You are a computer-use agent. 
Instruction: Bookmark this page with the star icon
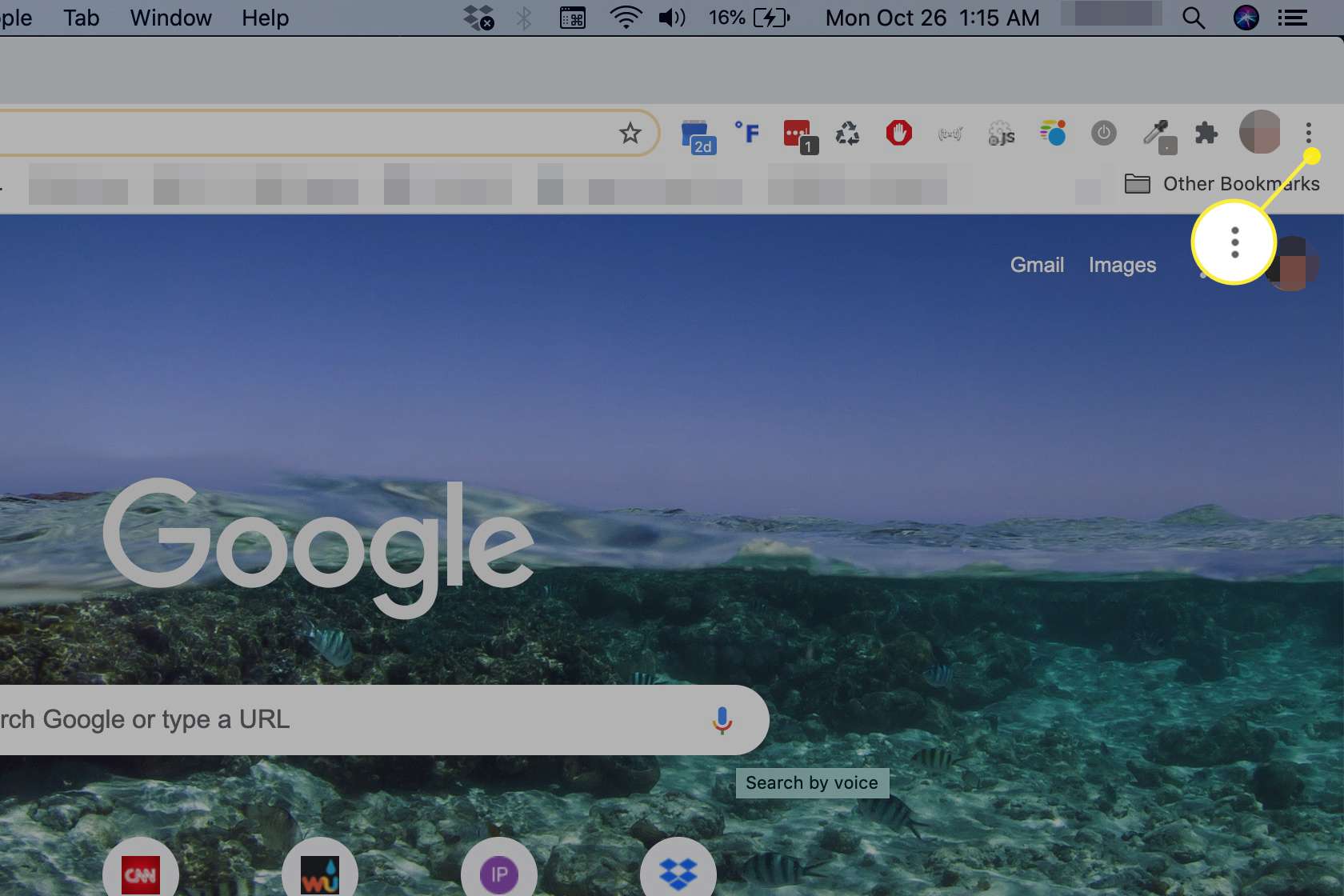630,133
